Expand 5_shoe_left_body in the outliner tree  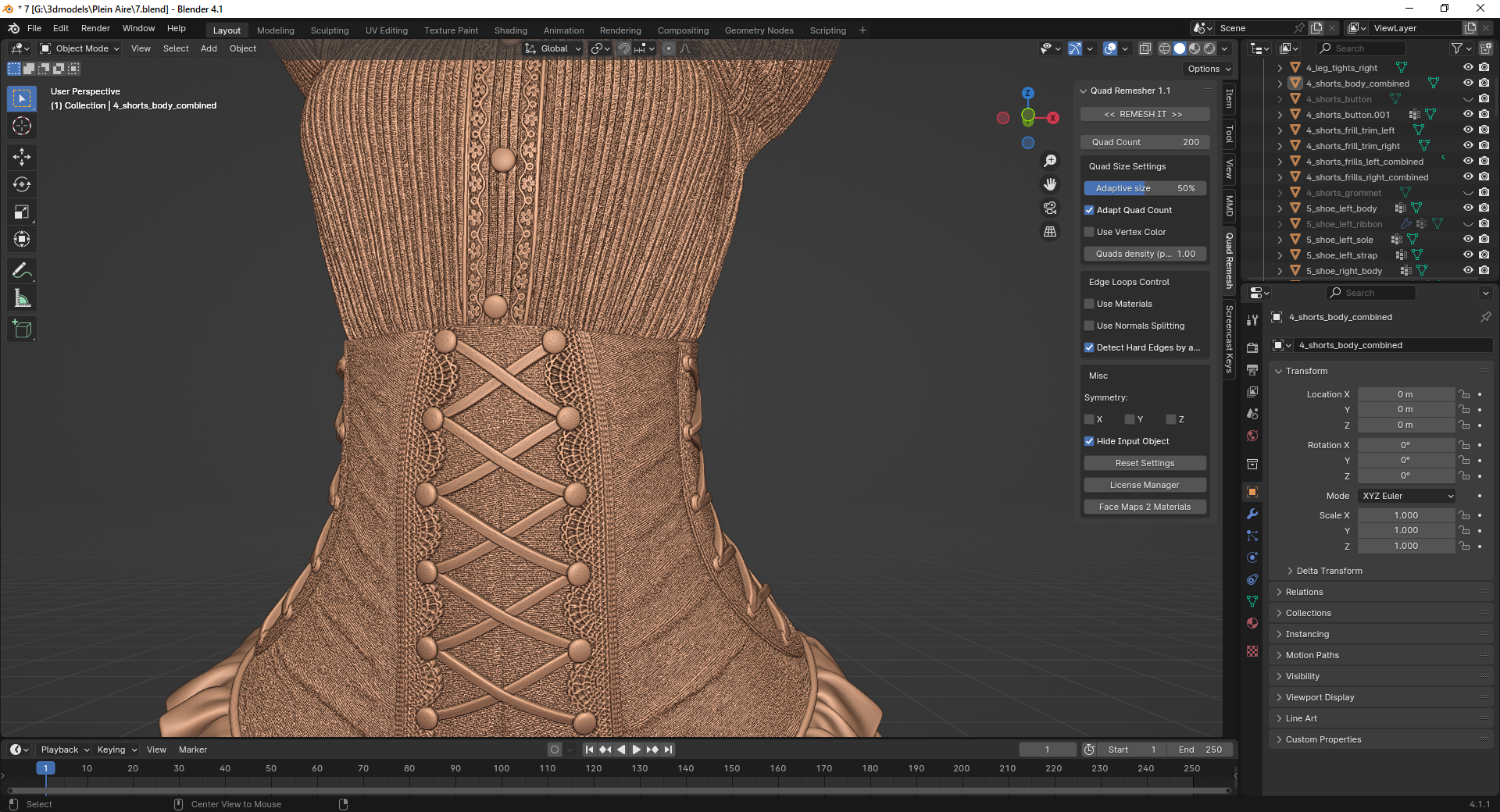point(1280,208)
